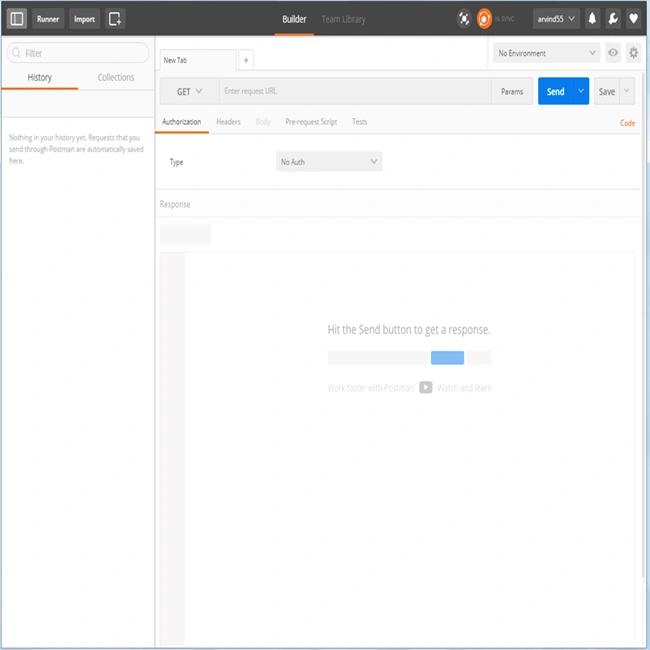This screenshot has height=650, width=650.
Task: Open the No Environment dropdown
Action: coord(546,53)
